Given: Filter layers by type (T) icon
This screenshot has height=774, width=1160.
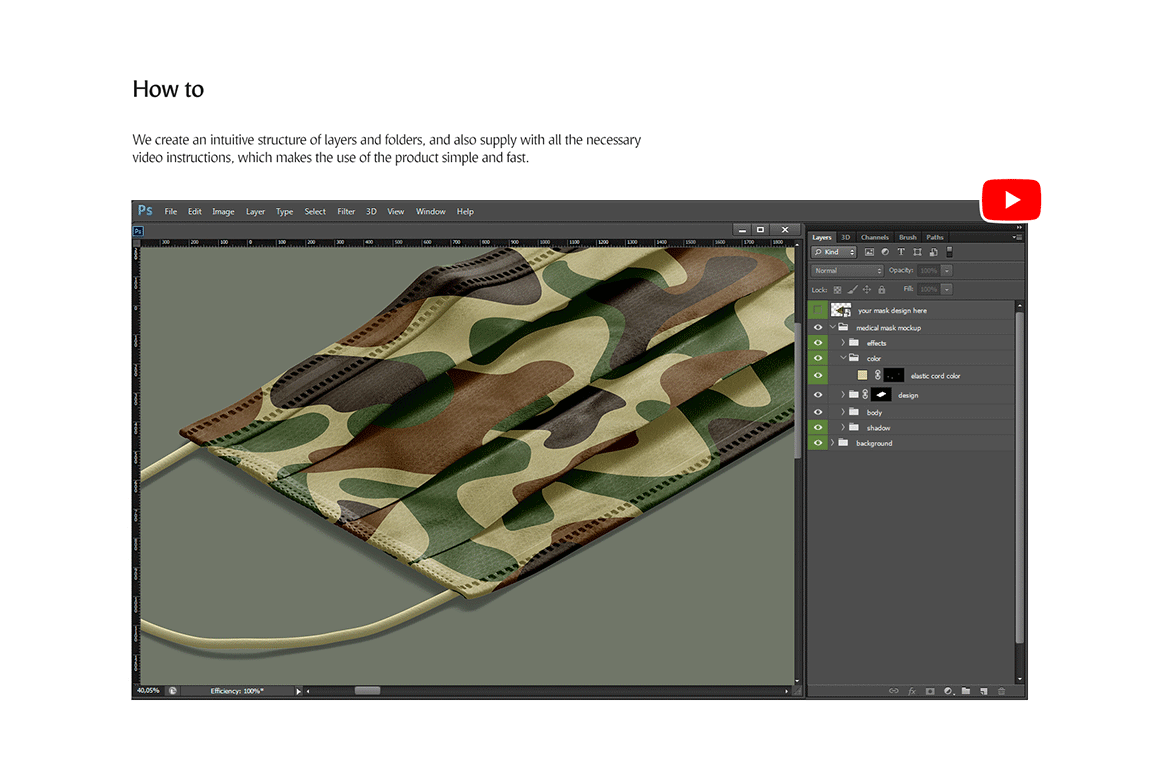Looking at the screenshot, I should [x=901, y=252].
